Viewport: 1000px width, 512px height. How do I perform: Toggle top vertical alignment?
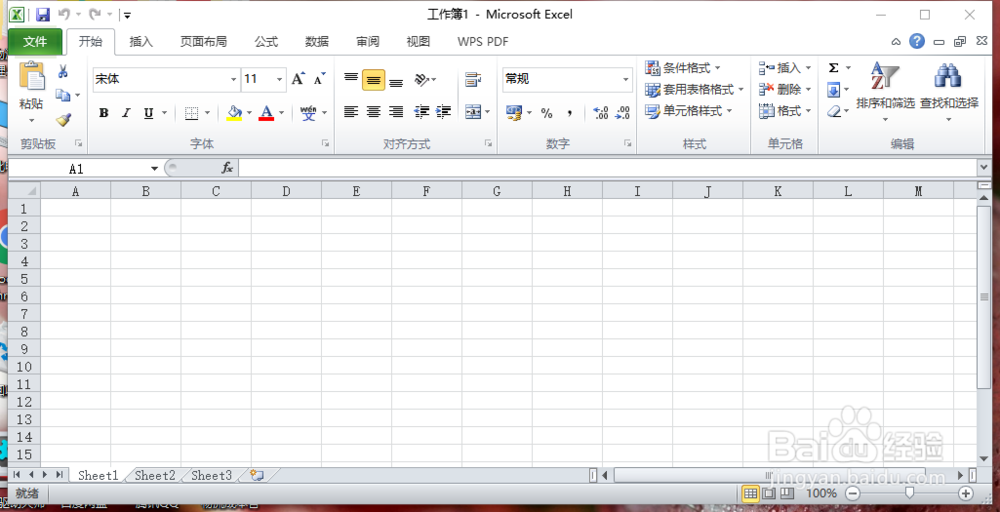point(351,79)
